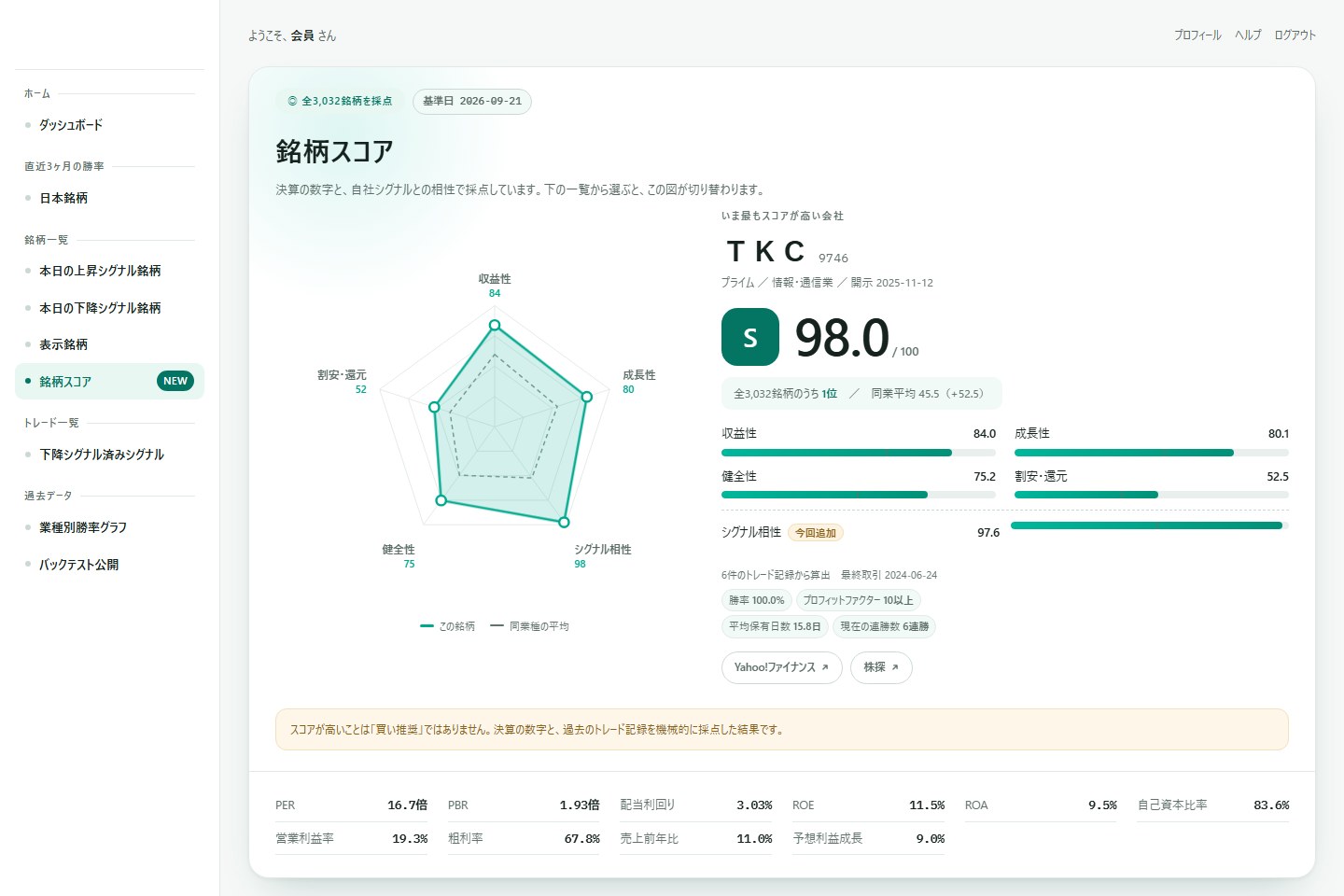This screenshot has height=896, width=1344.
Task: Click the 現在の連勝数 6連勝 chip
Action: (885, 626)
